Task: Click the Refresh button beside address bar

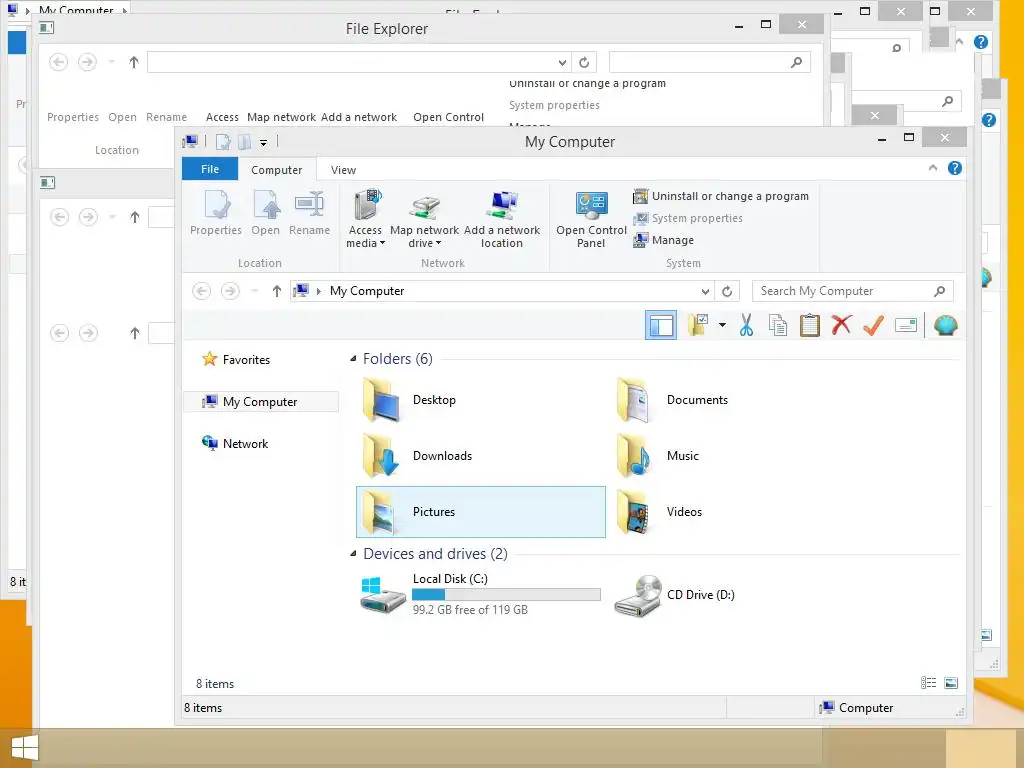Action: pos(727,291)
